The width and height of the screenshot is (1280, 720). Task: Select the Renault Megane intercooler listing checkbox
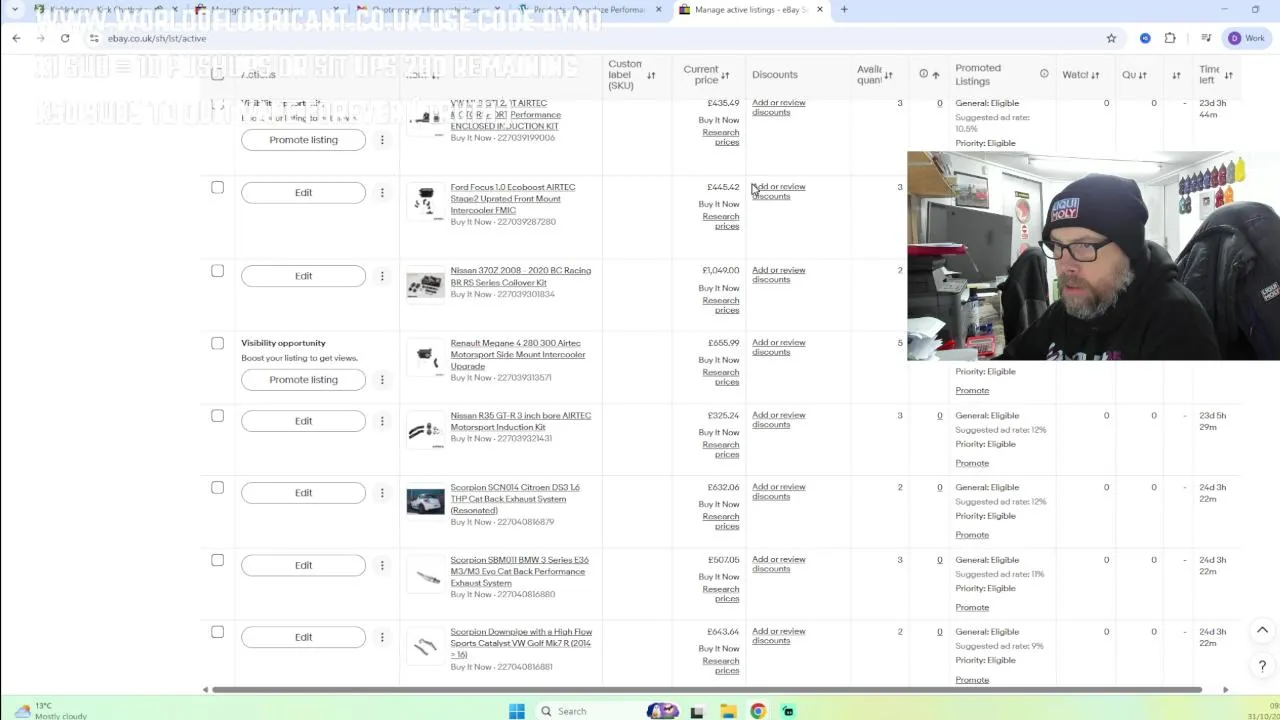point(217,343)
